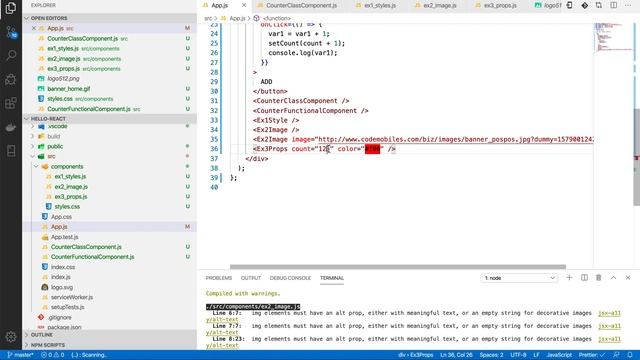640x360 pixels.
Task: Open setupTests.js file
Action: tap(68, 307)
